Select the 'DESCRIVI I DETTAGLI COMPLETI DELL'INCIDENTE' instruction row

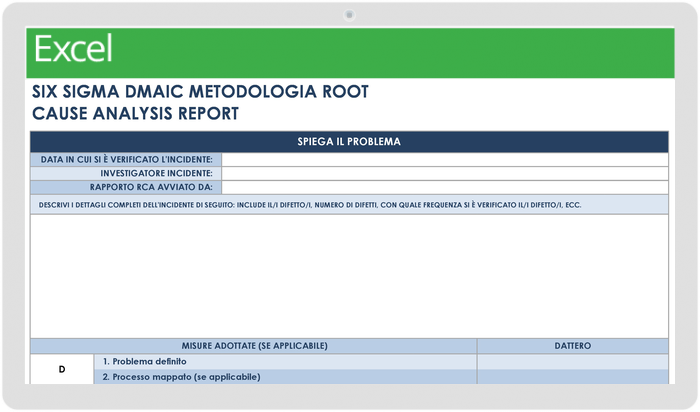349,205
